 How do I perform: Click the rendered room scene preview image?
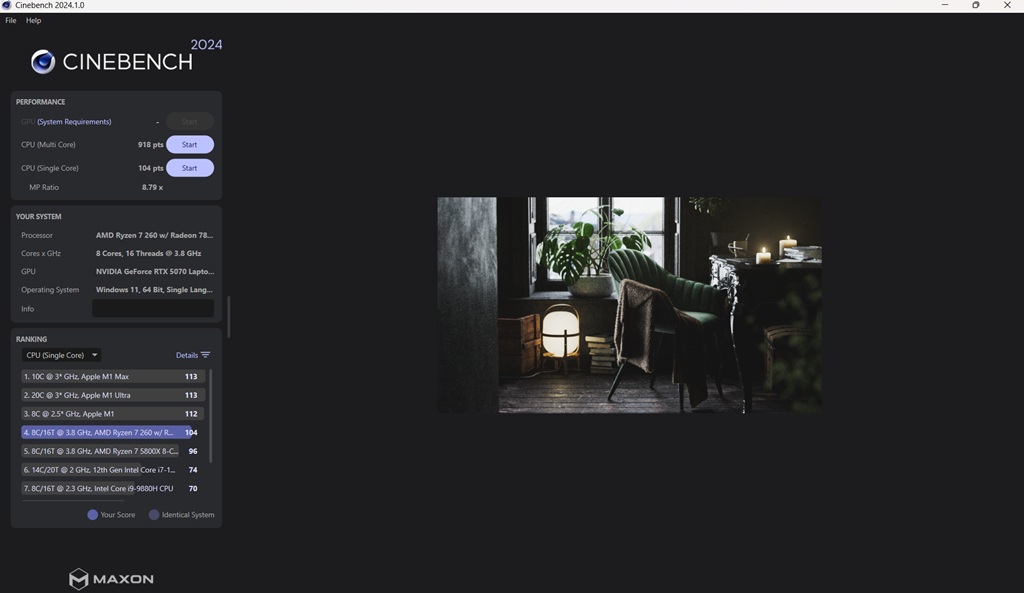(629, 305)
